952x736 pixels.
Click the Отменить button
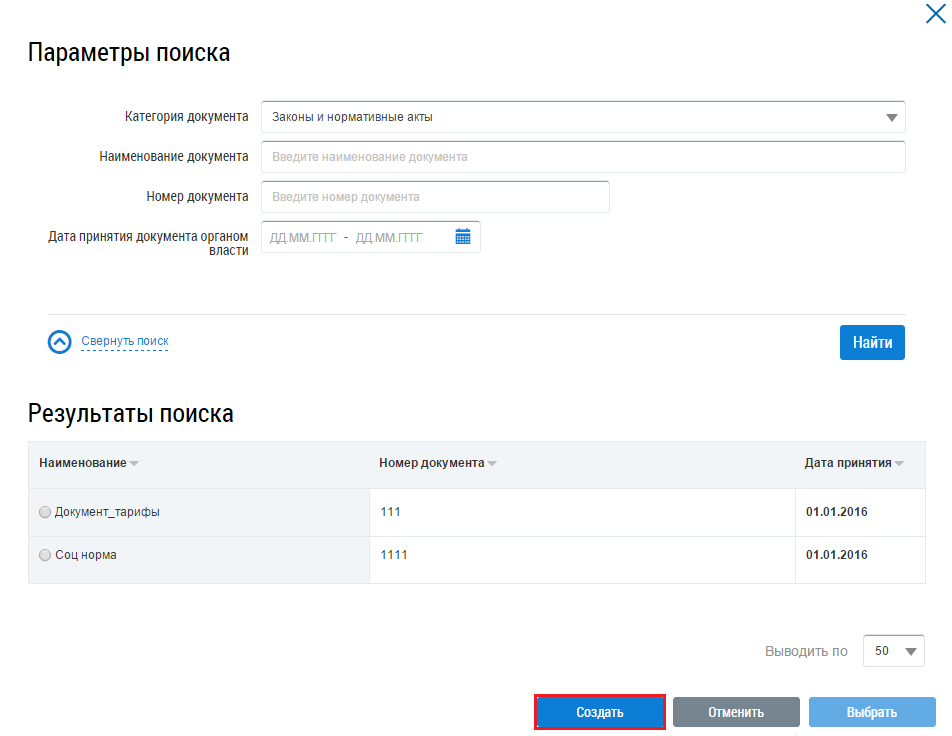click(736, 712)
